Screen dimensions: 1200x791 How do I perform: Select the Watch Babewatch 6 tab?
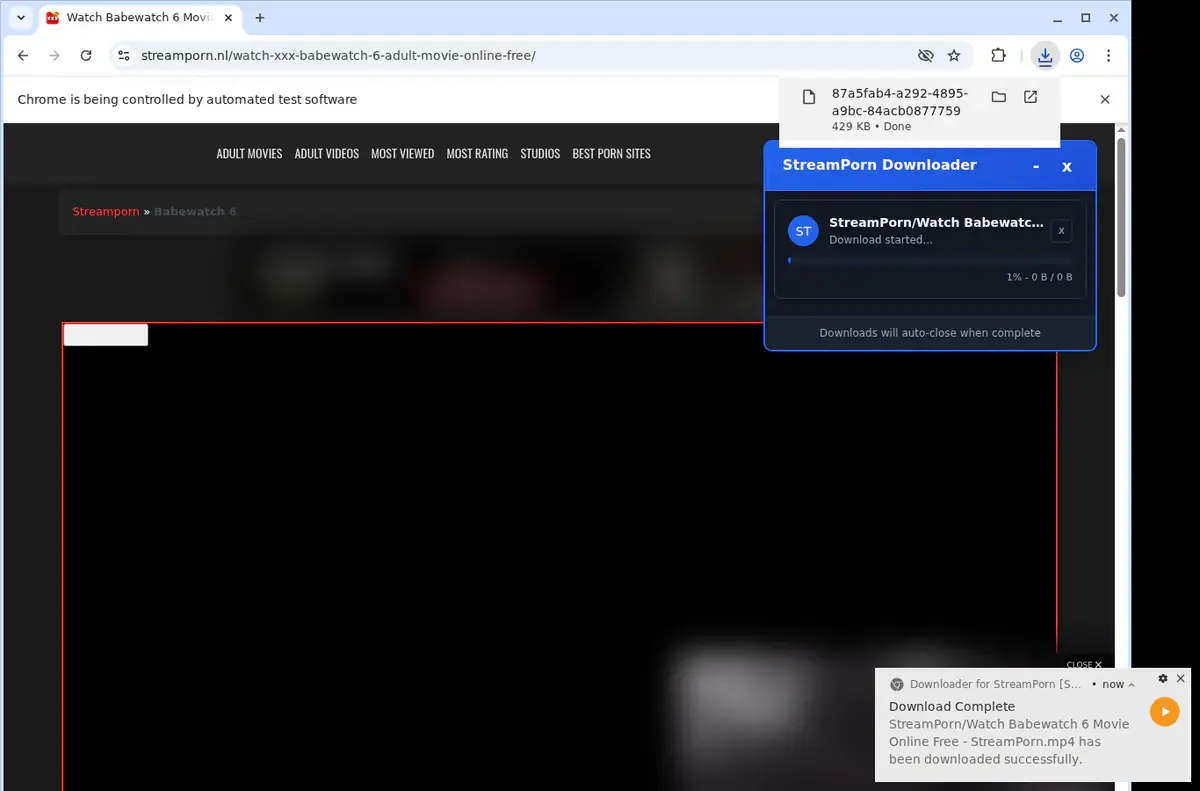(140, 18)
